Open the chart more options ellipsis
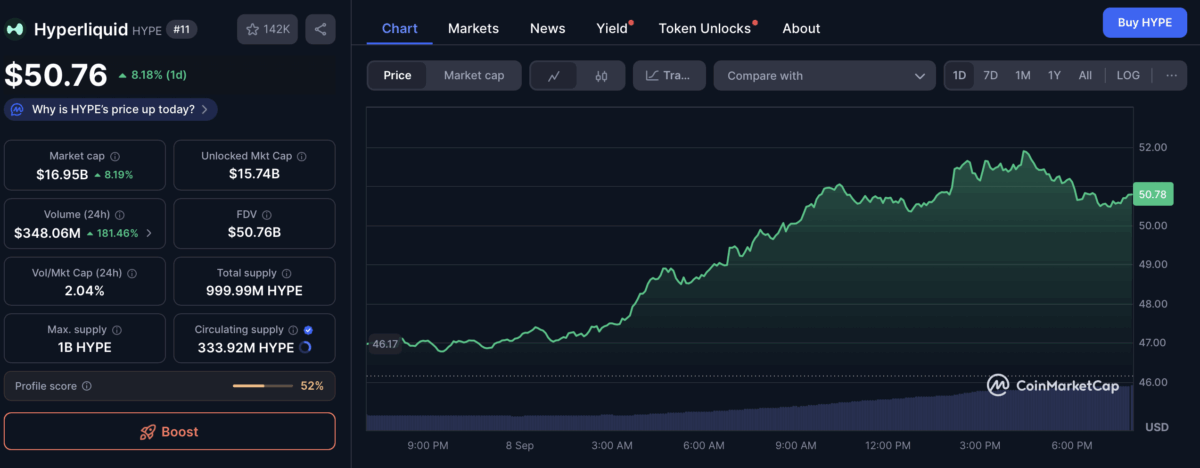Image resolution: width=1200 pixels, height=468 pixels. (x=1172, y=75)
